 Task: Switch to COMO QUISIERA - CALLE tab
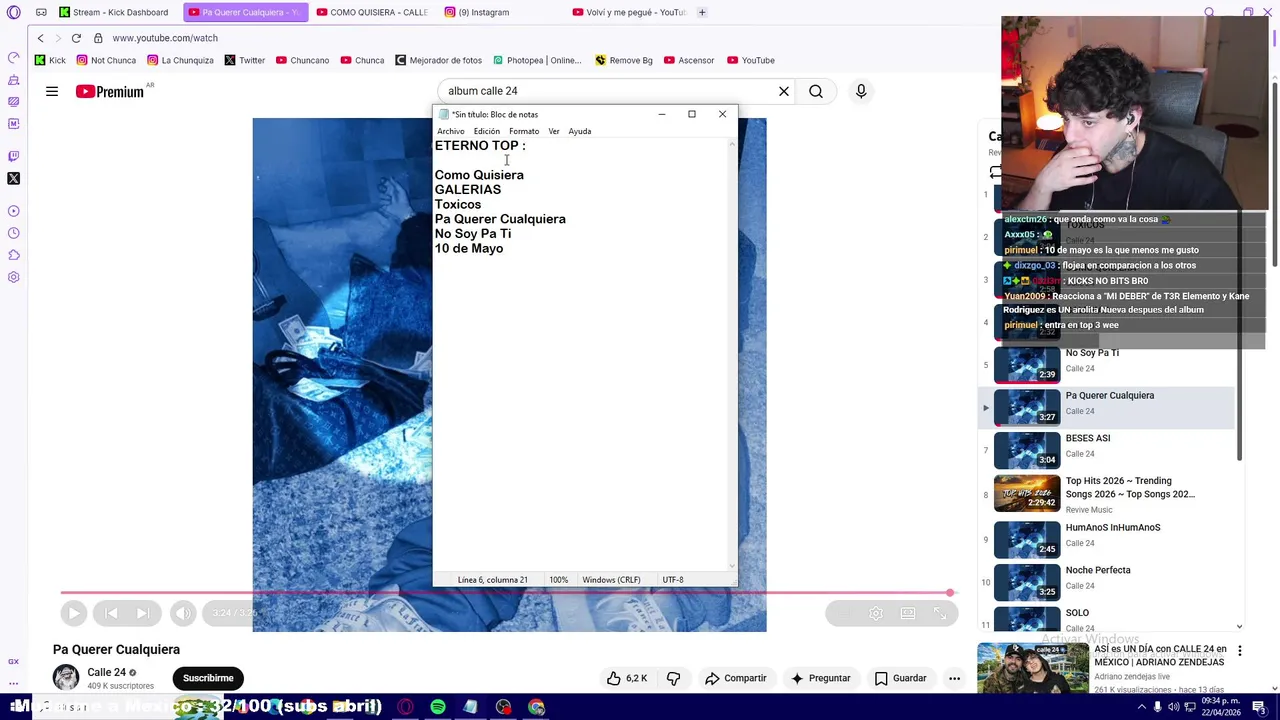[372, 12]
